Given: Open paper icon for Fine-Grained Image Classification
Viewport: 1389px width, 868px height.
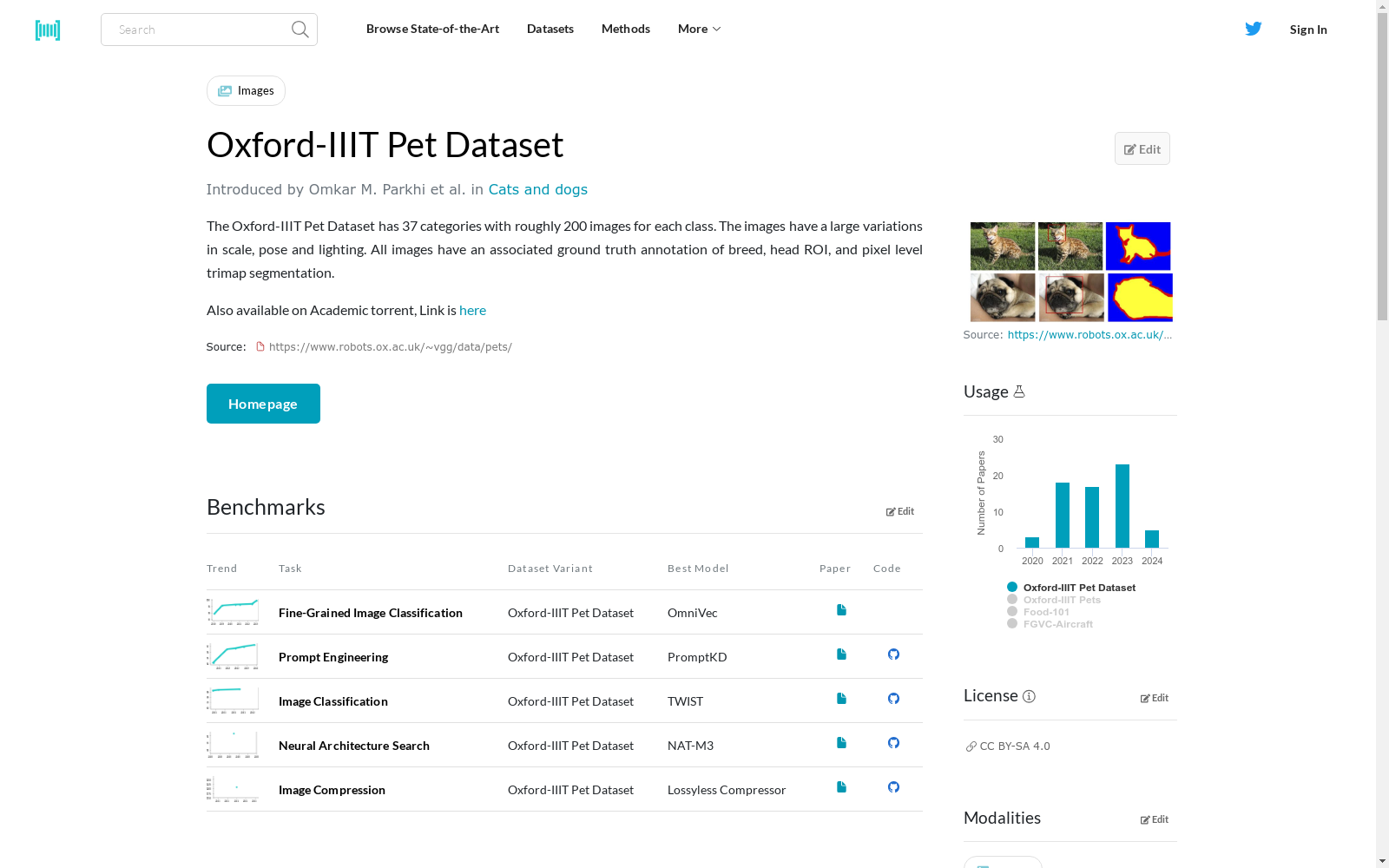Looking at the screenshot, I should pyautogui.click(x=841, y=610).
